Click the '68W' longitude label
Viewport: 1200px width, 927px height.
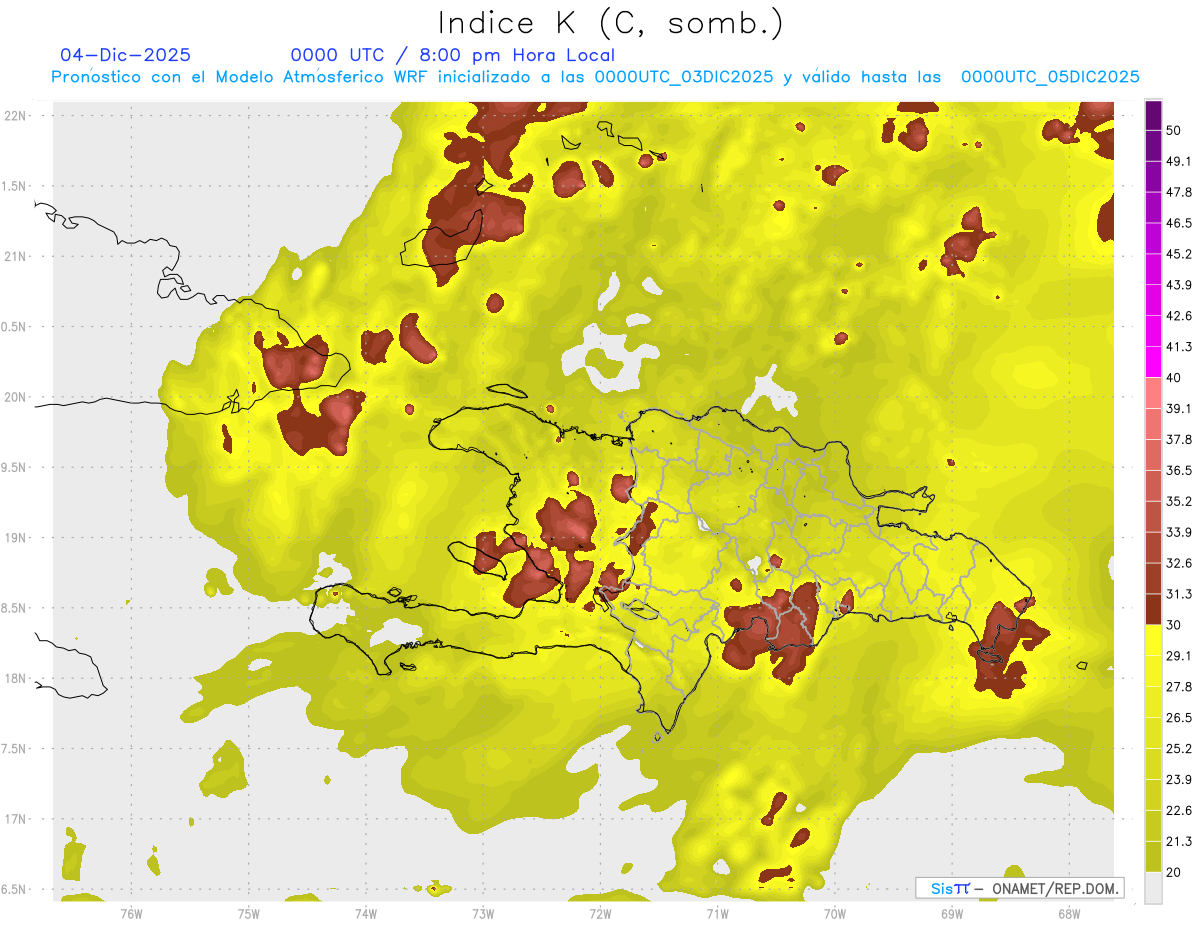click(1069, 914)
